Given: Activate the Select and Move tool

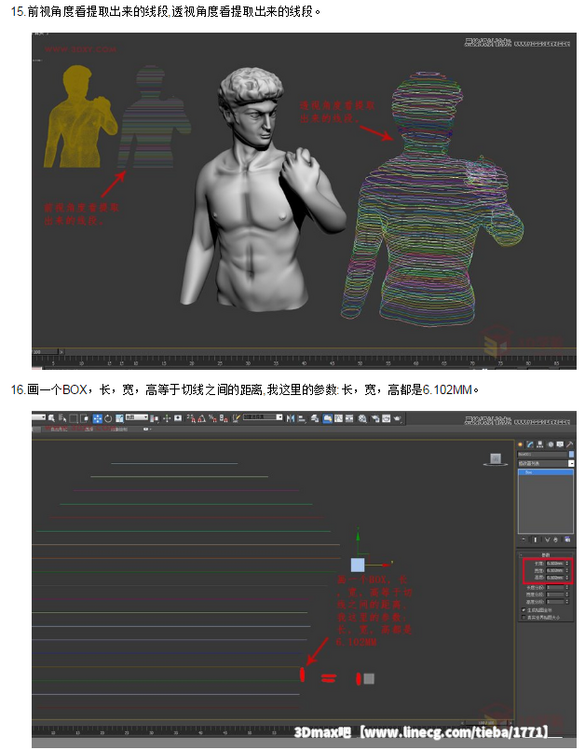Looking at the screenshot, I should pyautogui.click(x=97, y=418).
